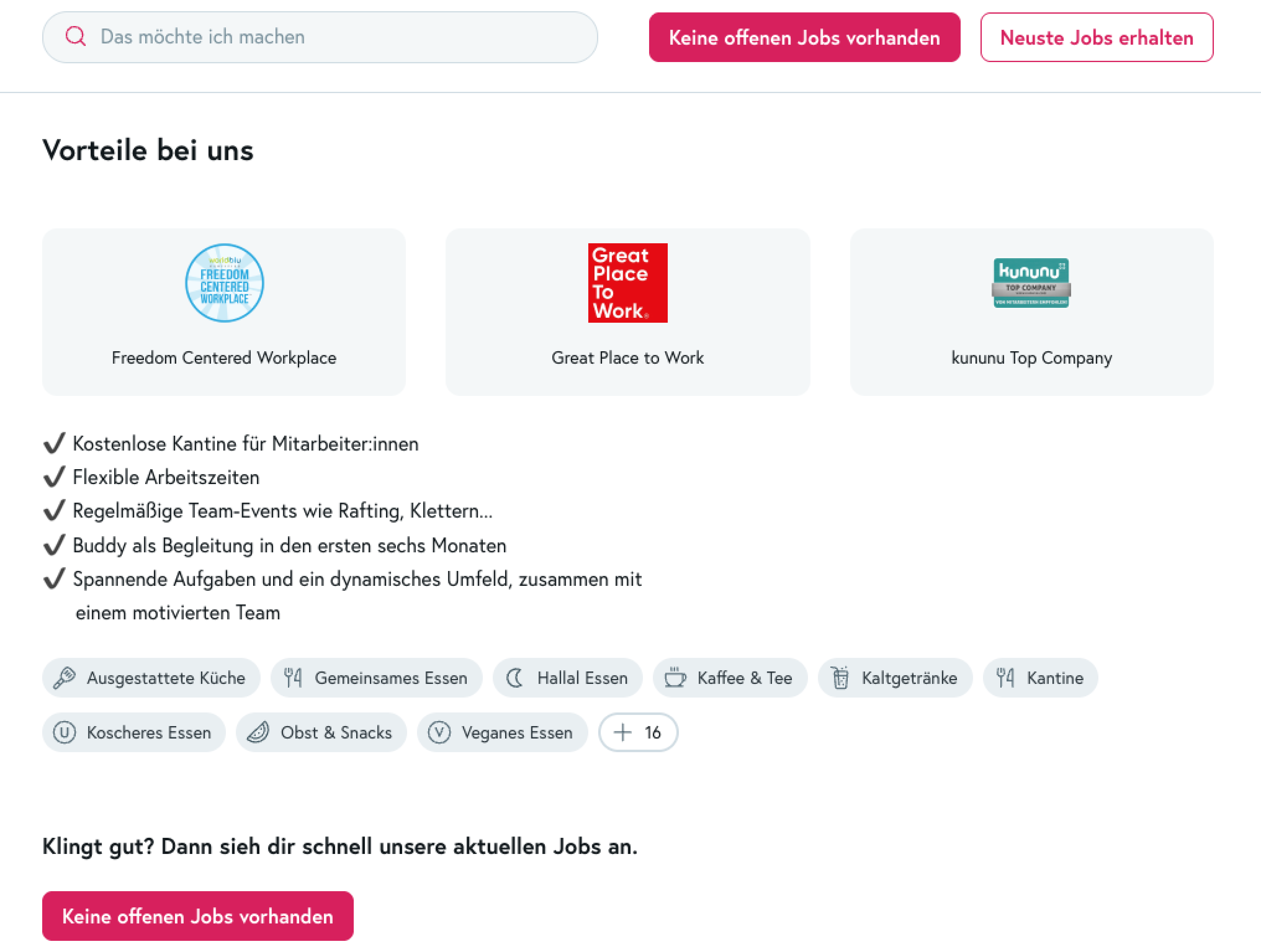Select the drink glass icon on Kaltgetränke tag

click(841, 678)
